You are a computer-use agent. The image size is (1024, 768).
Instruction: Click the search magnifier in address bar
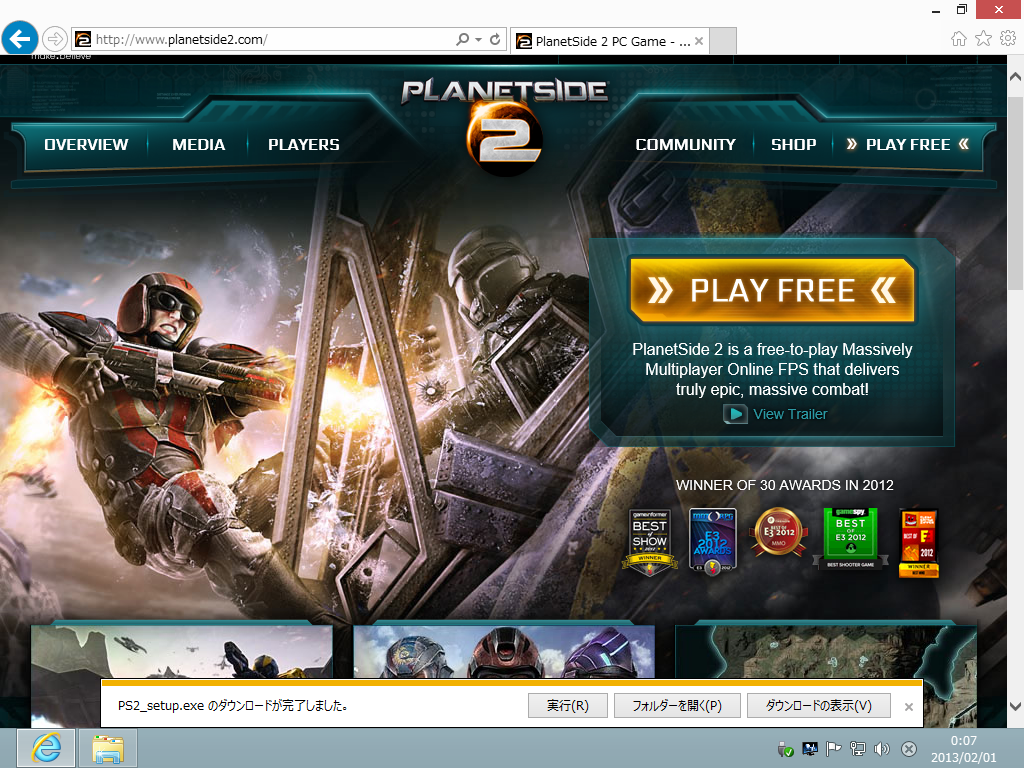tap(462, 39)
